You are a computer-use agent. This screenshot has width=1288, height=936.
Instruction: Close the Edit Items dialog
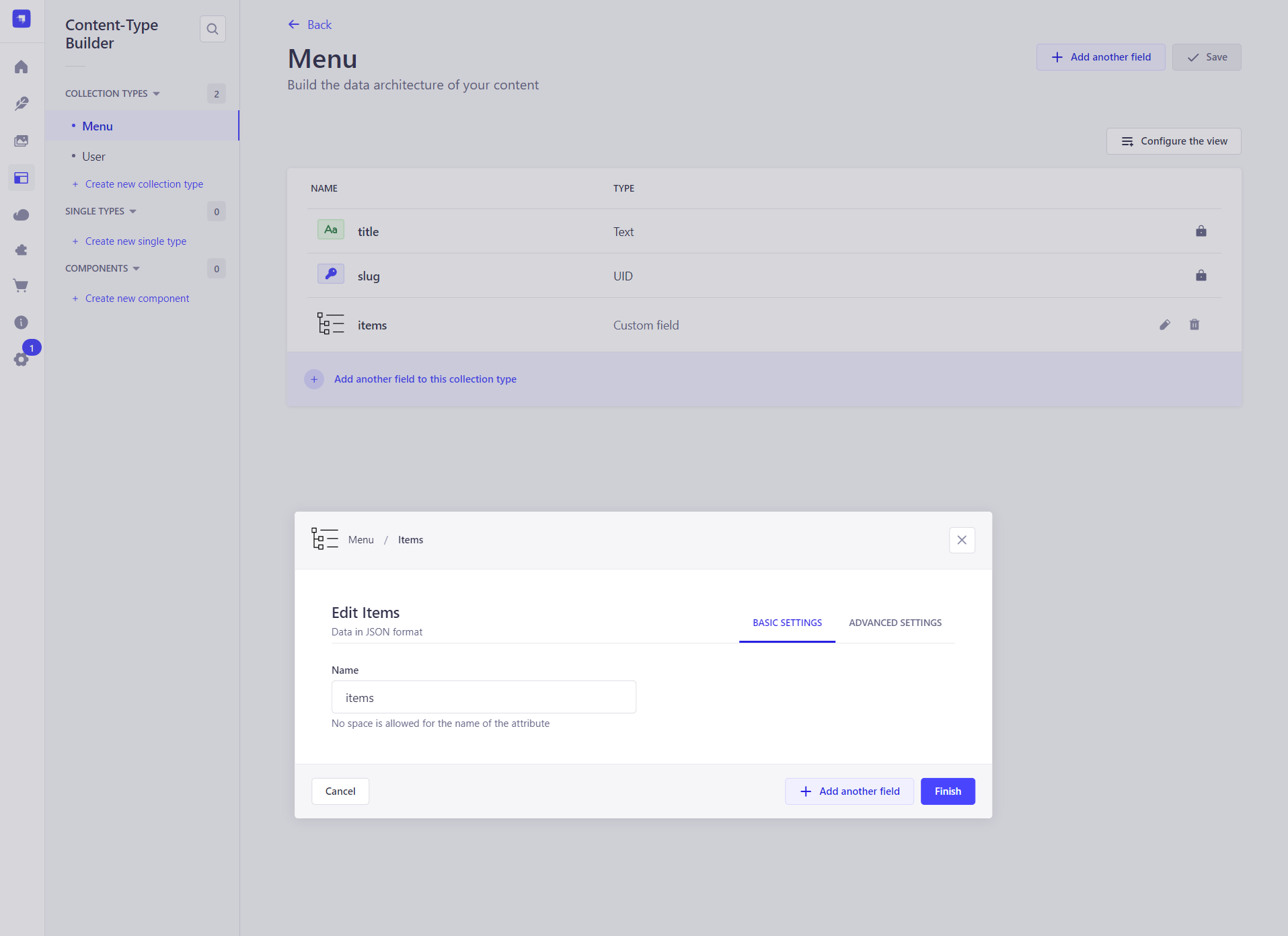point(962,540)
